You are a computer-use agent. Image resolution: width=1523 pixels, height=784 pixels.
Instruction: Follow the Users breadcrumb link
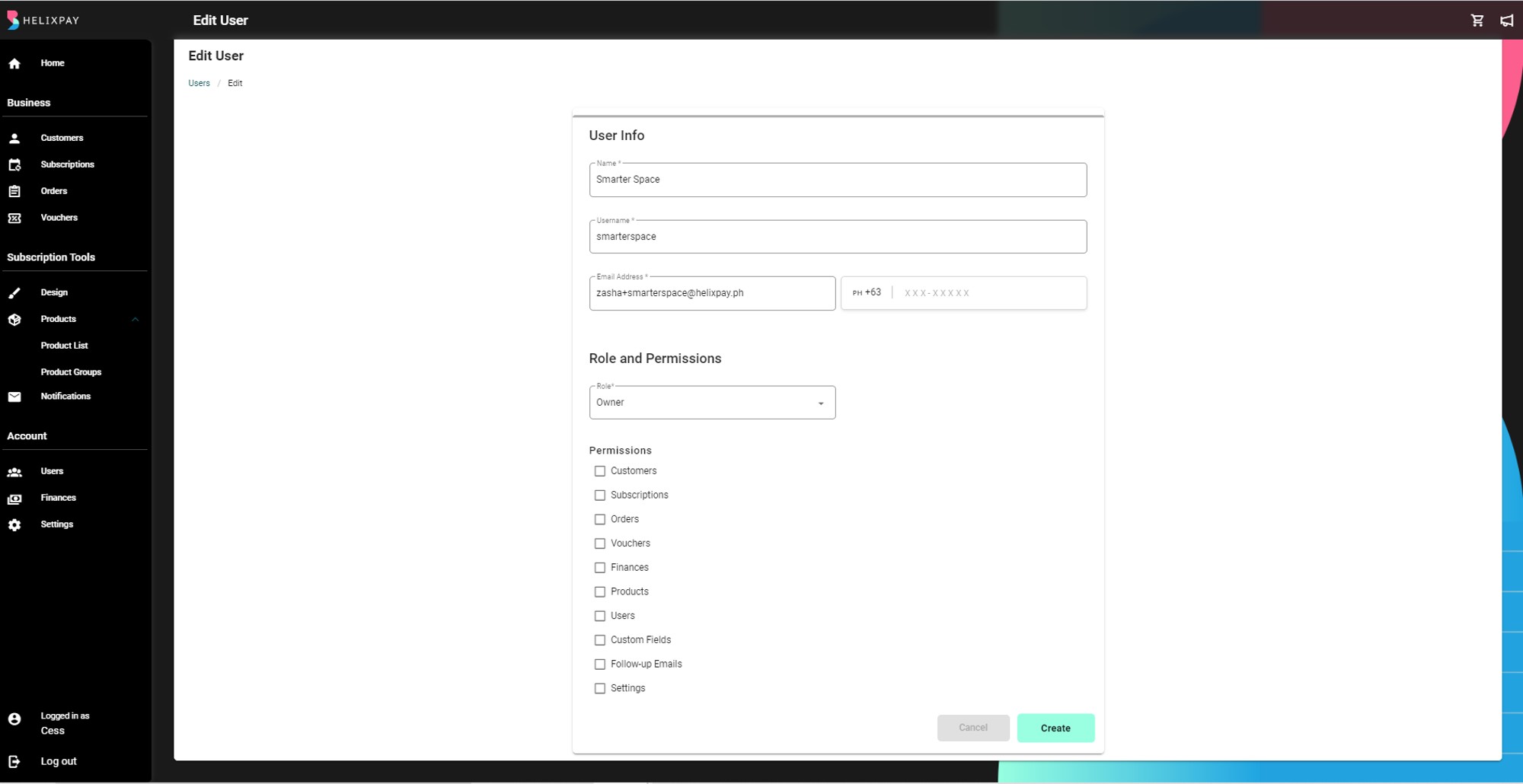(200, 83)
